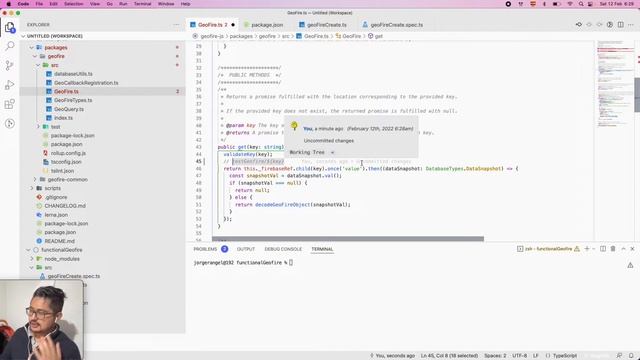Open CHANGELOG.md file

[x=65, y=206]
